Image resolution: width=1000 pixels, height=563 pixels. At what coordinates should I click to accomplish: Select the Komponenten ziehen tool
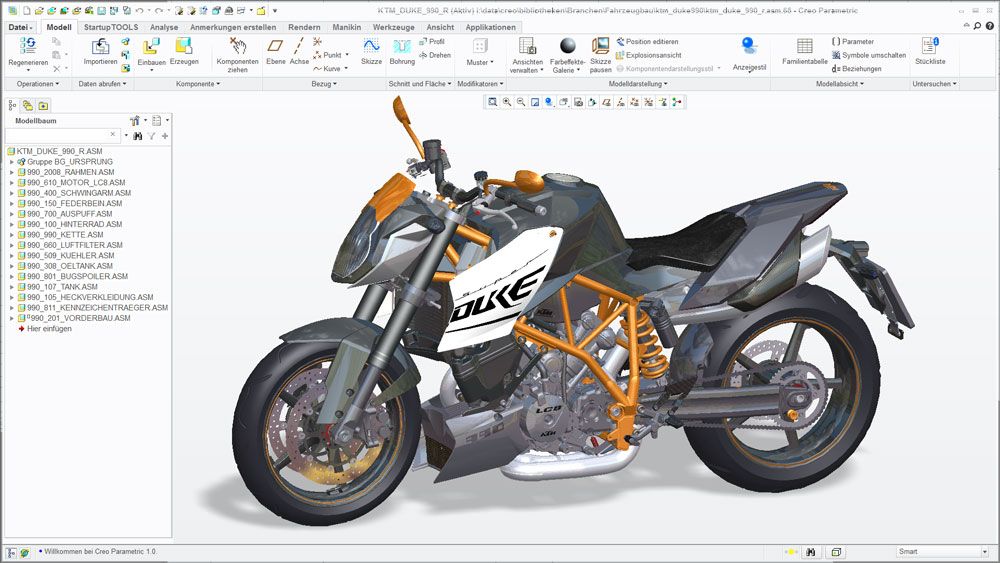237,46
